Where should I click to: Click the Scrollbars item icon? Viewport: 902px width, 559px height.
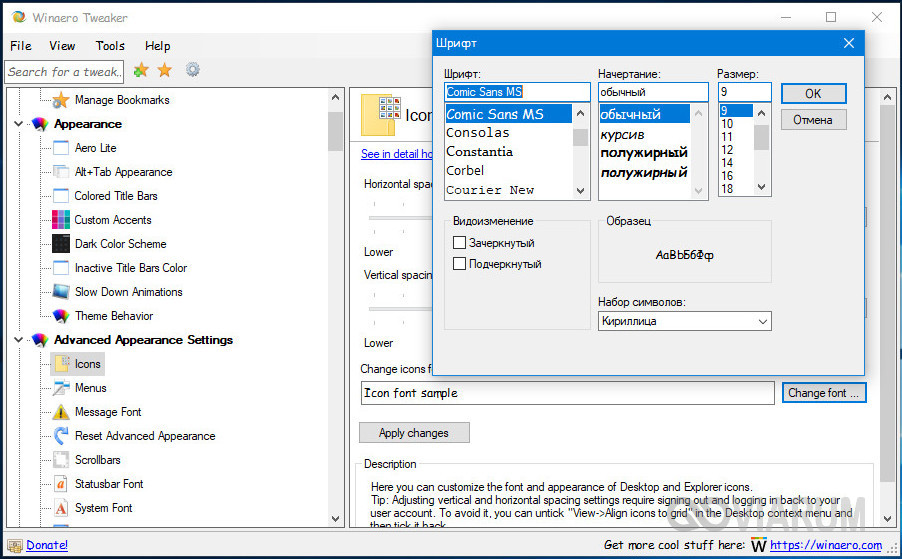pos(60,460)
